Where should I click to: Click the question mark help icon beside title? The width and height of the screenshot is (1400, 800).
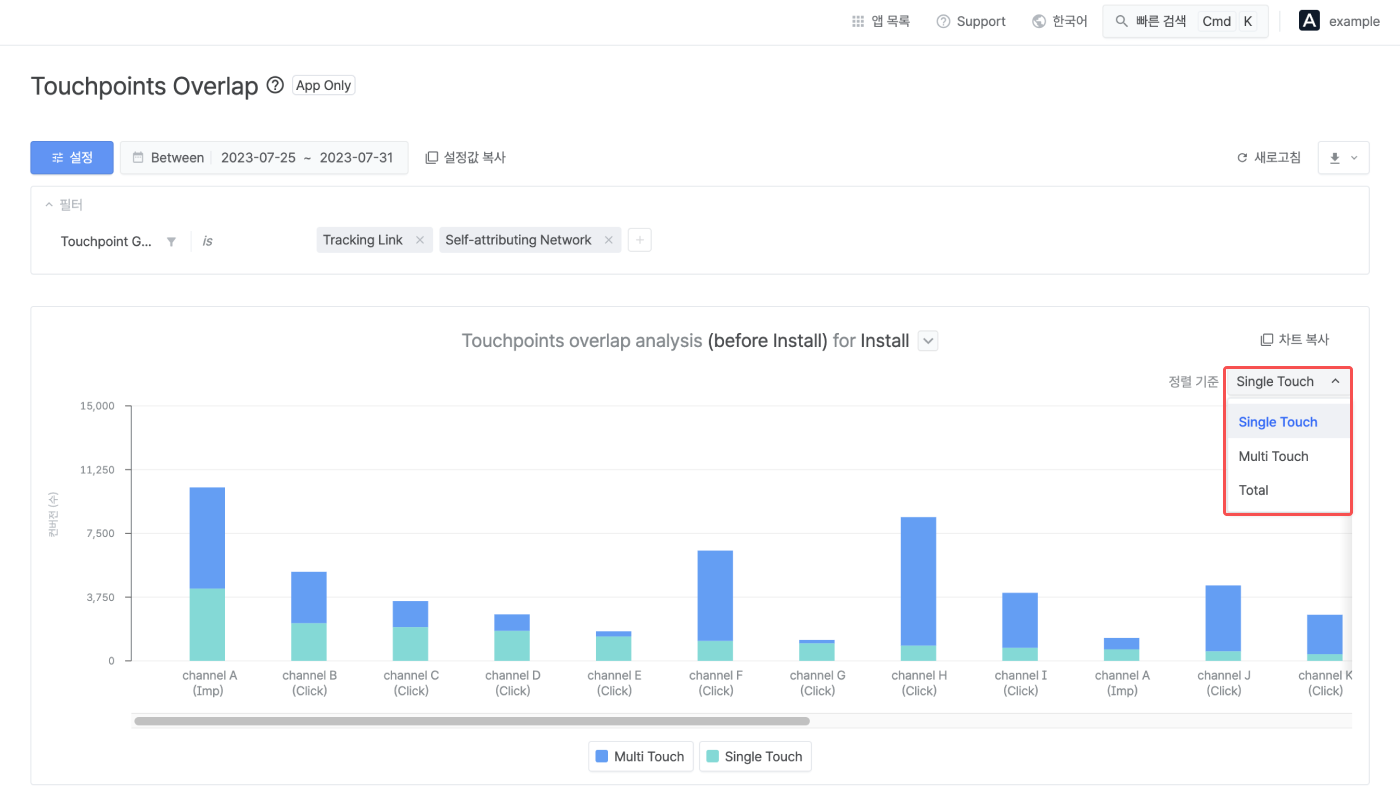point(276,86)
